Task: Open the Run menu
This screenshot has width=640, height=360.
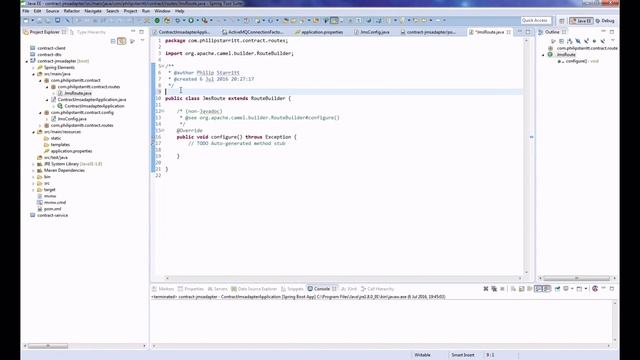Action: (146, 11)
